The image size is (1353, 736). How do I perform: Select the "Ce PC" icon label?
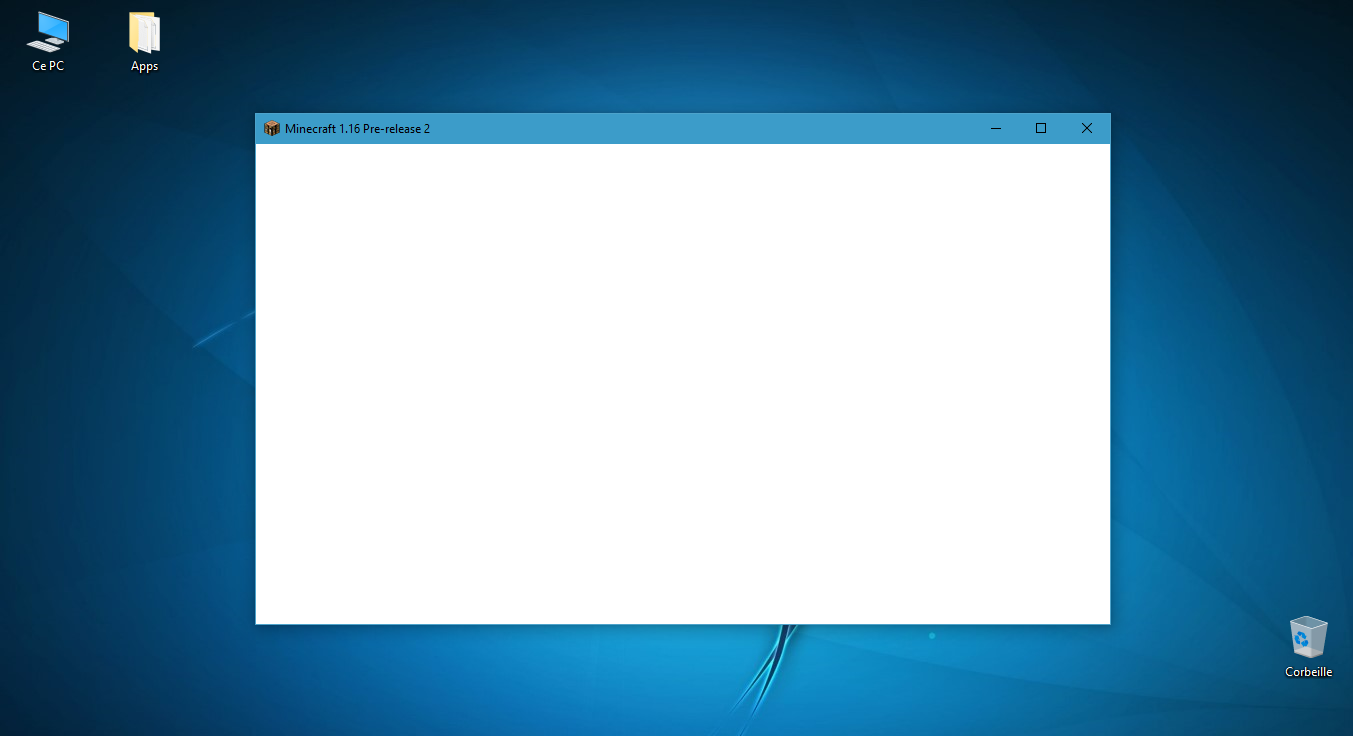click(x=48, y=66)
